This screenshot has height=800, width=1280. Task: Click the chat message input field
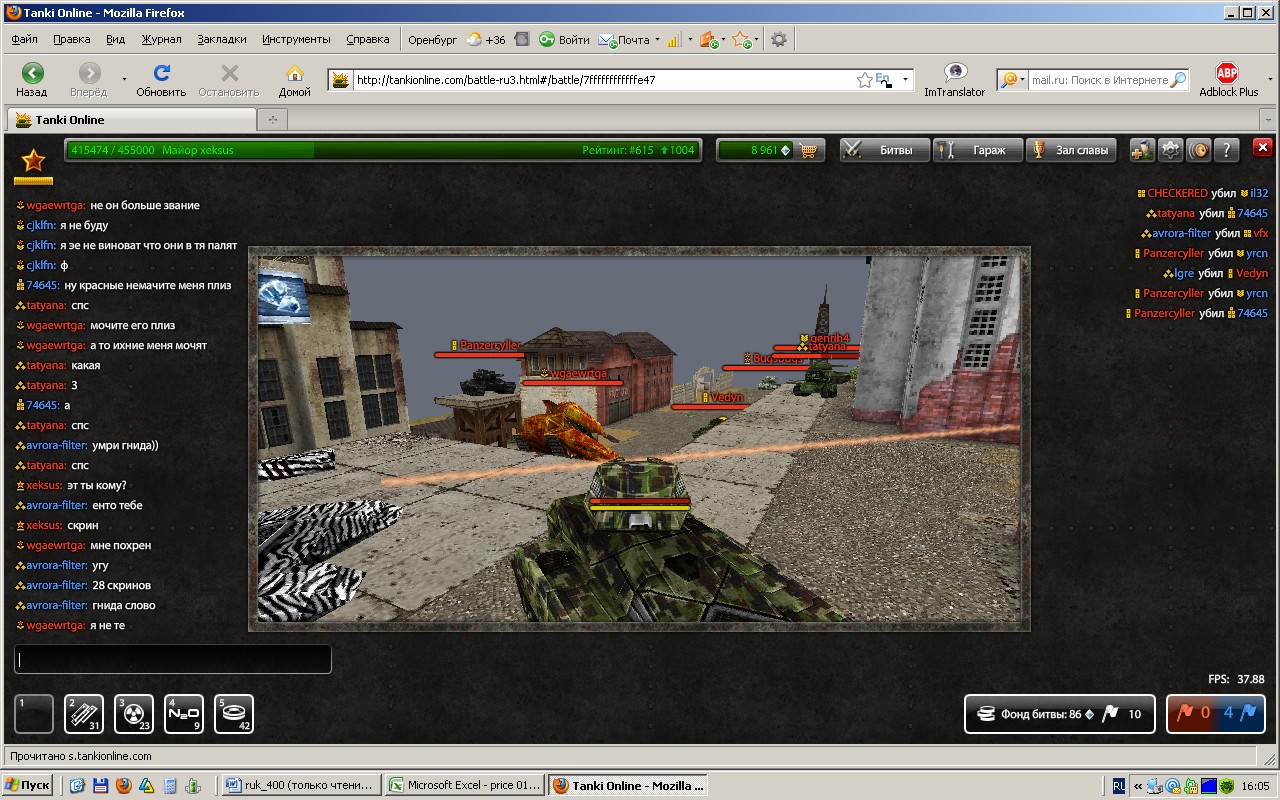(173, 659)
